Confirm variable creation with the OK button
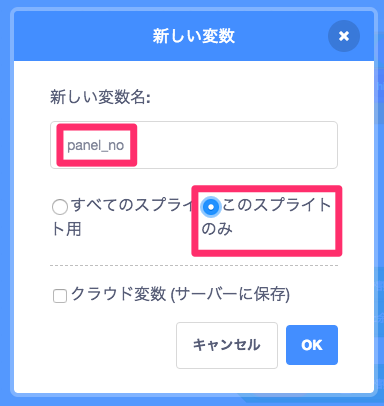Viewport: 384px width, 406px height. pos(312,345)
